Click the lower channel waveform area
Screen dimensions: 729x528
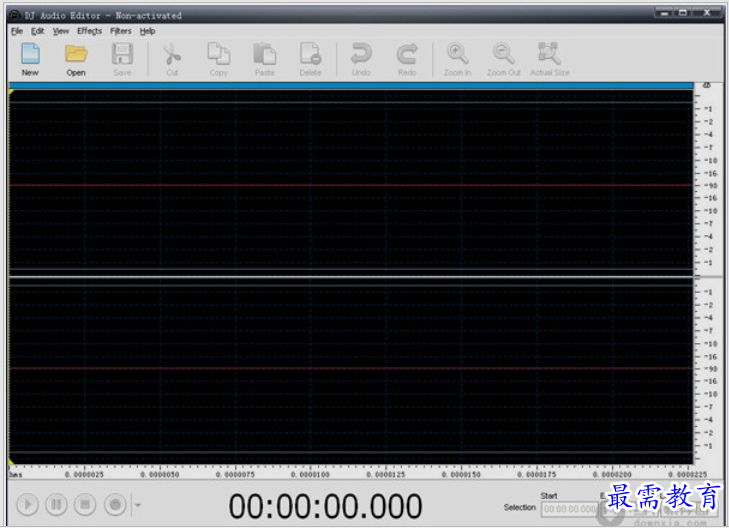pyautogui.click(x=351, y=371)
